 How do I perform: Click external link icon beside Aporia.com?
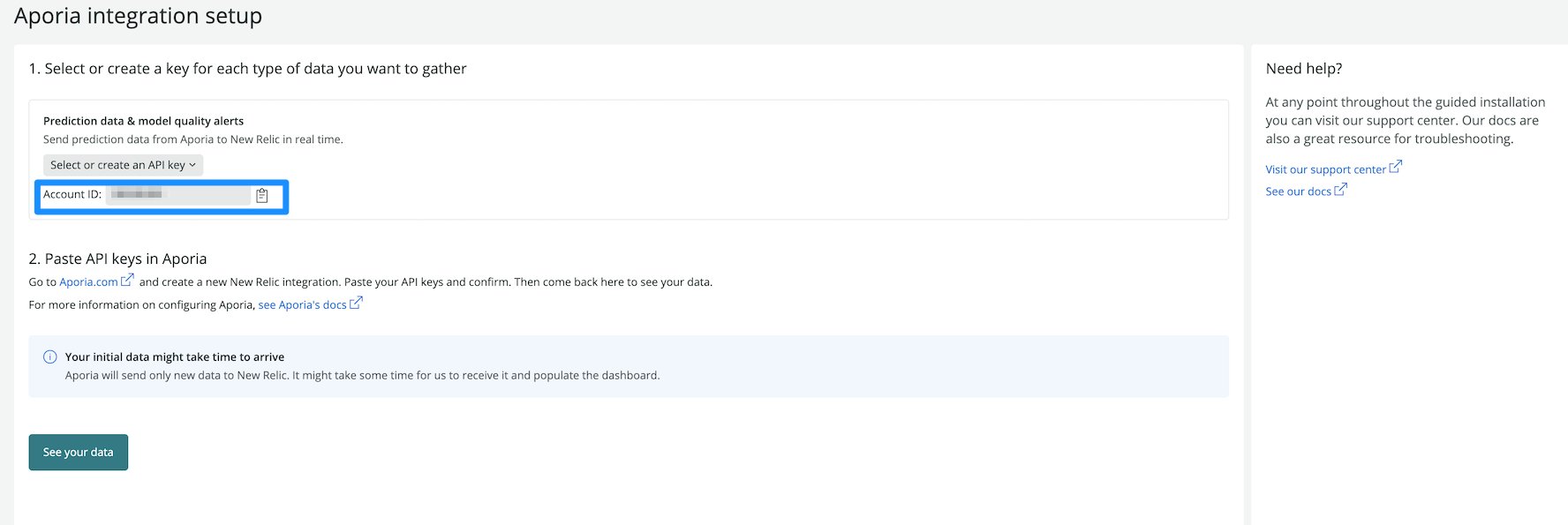(x=127, y=281)
